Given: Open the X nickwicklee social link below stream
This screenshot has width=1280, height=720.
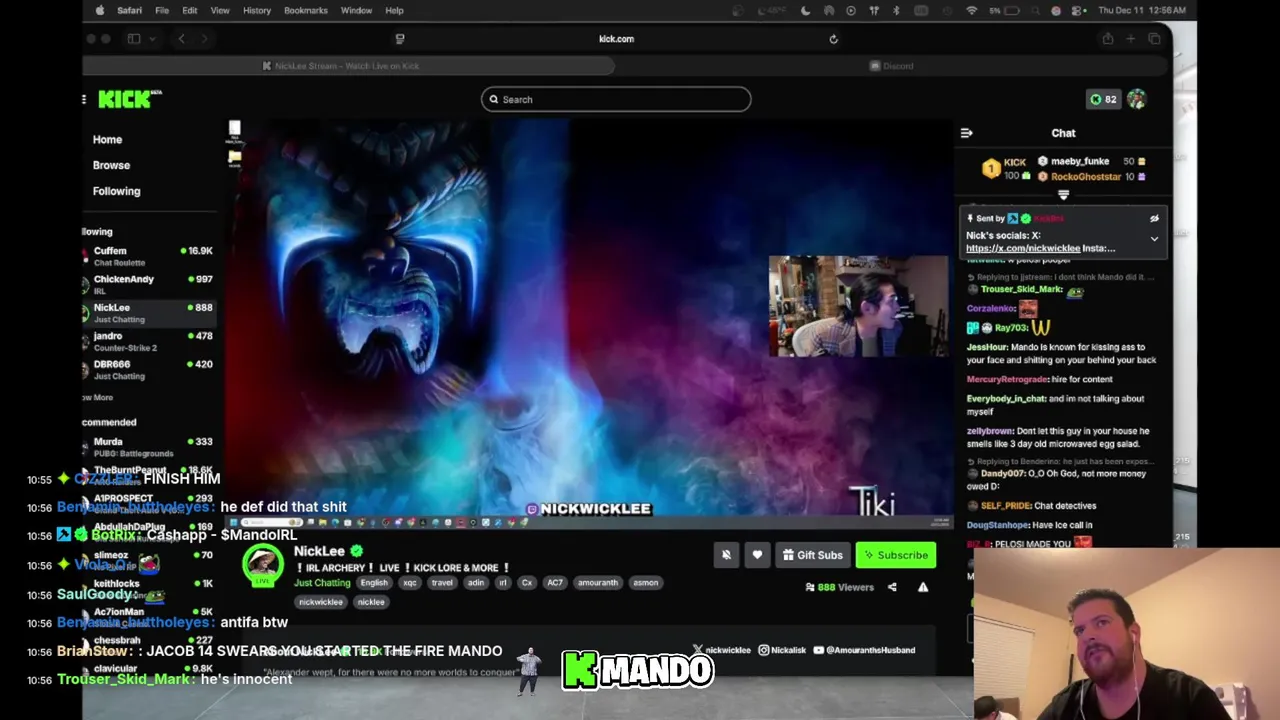Looking at the screenshot, I should tap(722, 650).
